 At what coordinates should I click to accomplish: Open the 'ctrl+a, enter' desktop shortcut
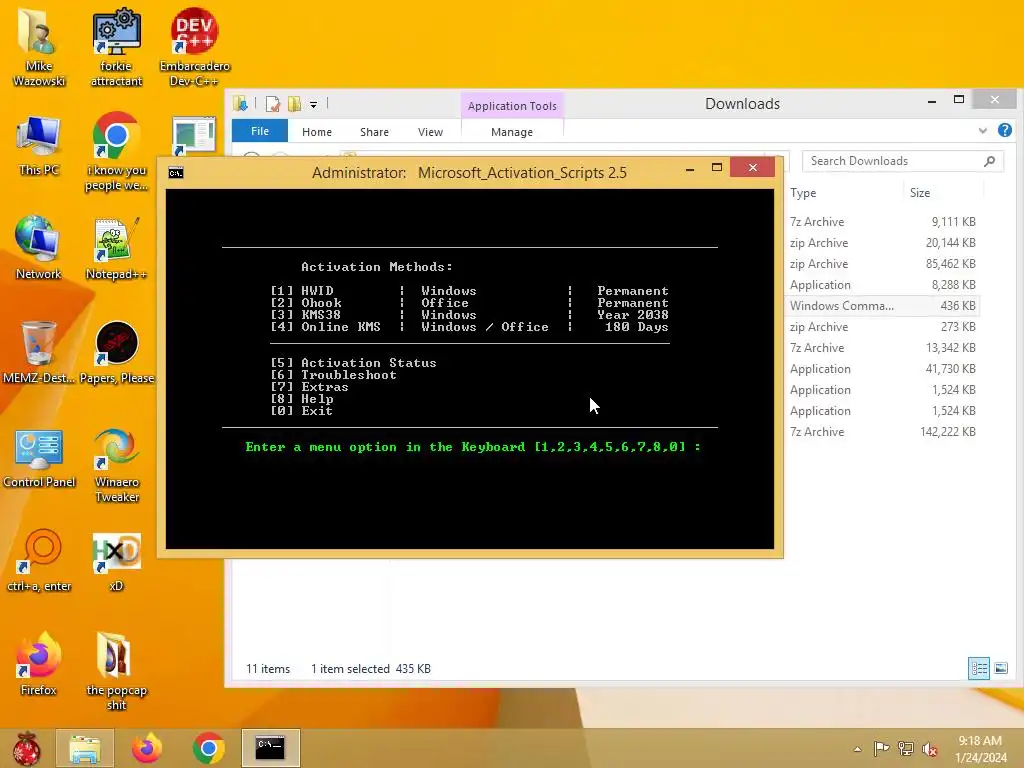(39, 560)
